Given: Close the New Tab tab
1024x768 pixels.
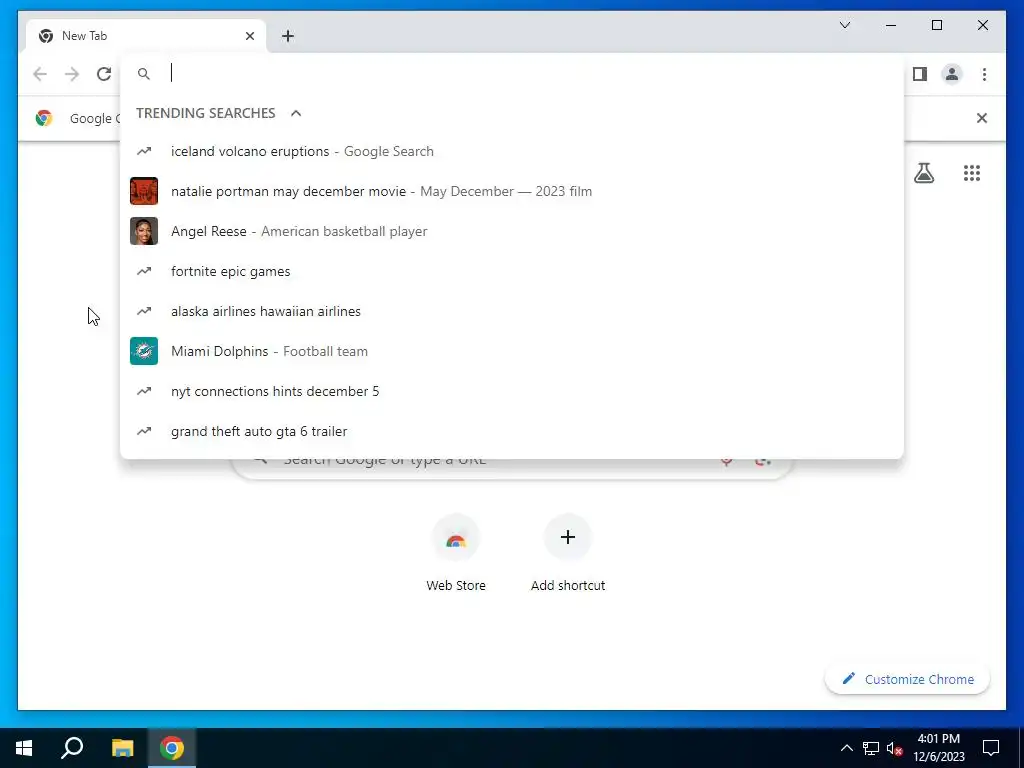Looking at the screenshot, I should pyautogui.click(x=249, y=36).
